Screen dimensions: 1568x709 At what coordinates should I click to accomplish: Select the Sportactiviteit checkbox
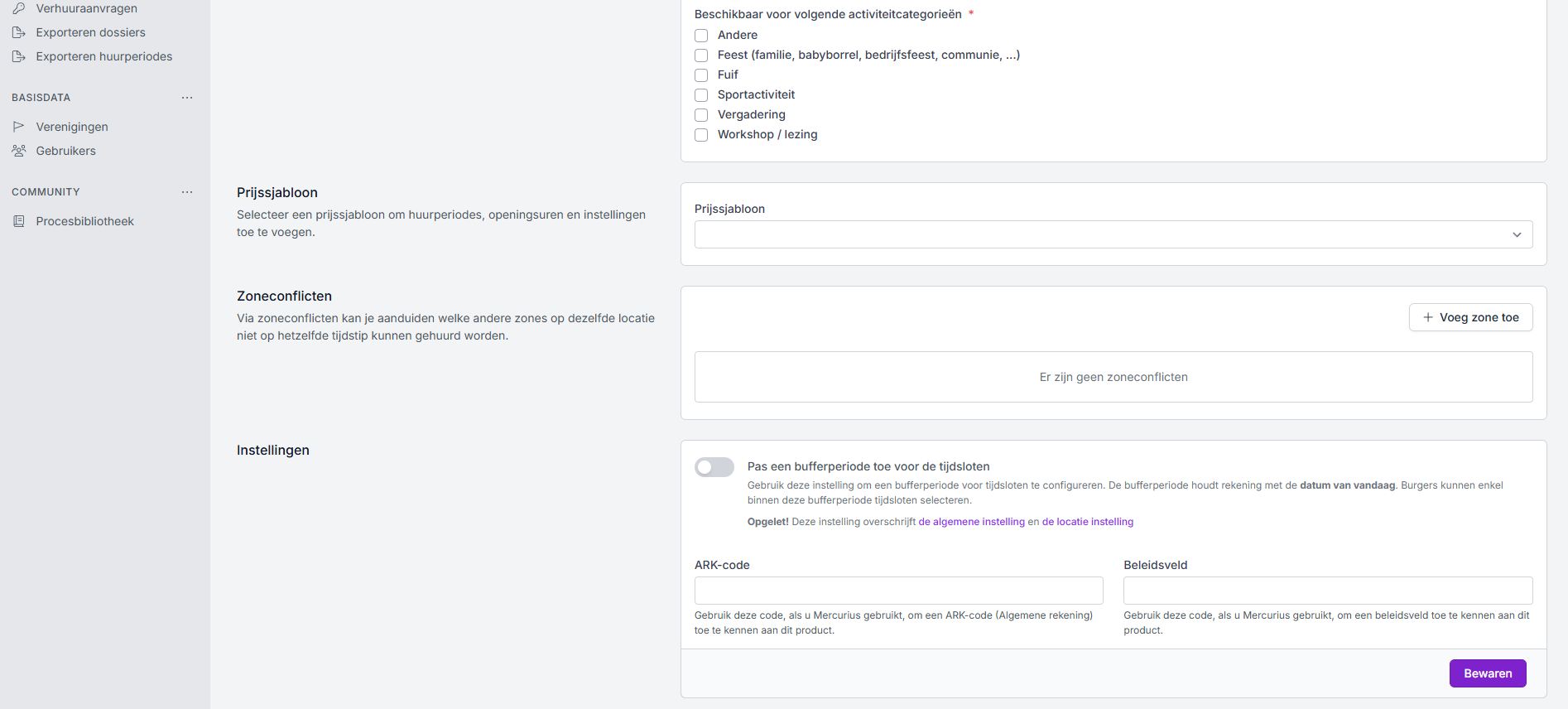701,95
